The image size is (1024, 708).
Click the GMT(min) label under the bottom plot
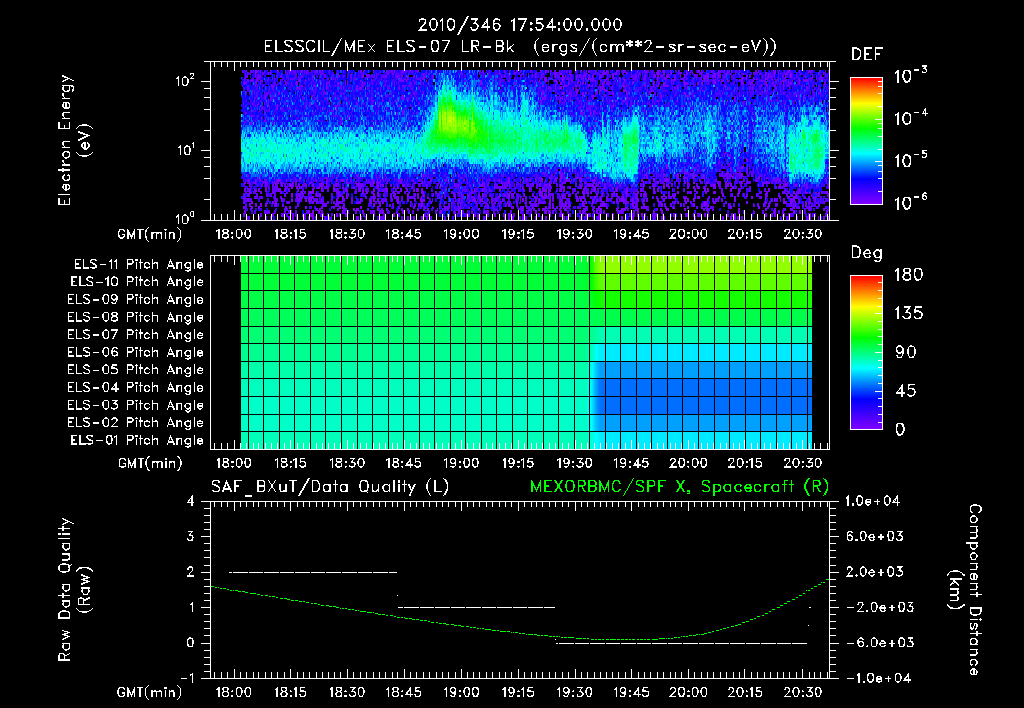[150, 692]
